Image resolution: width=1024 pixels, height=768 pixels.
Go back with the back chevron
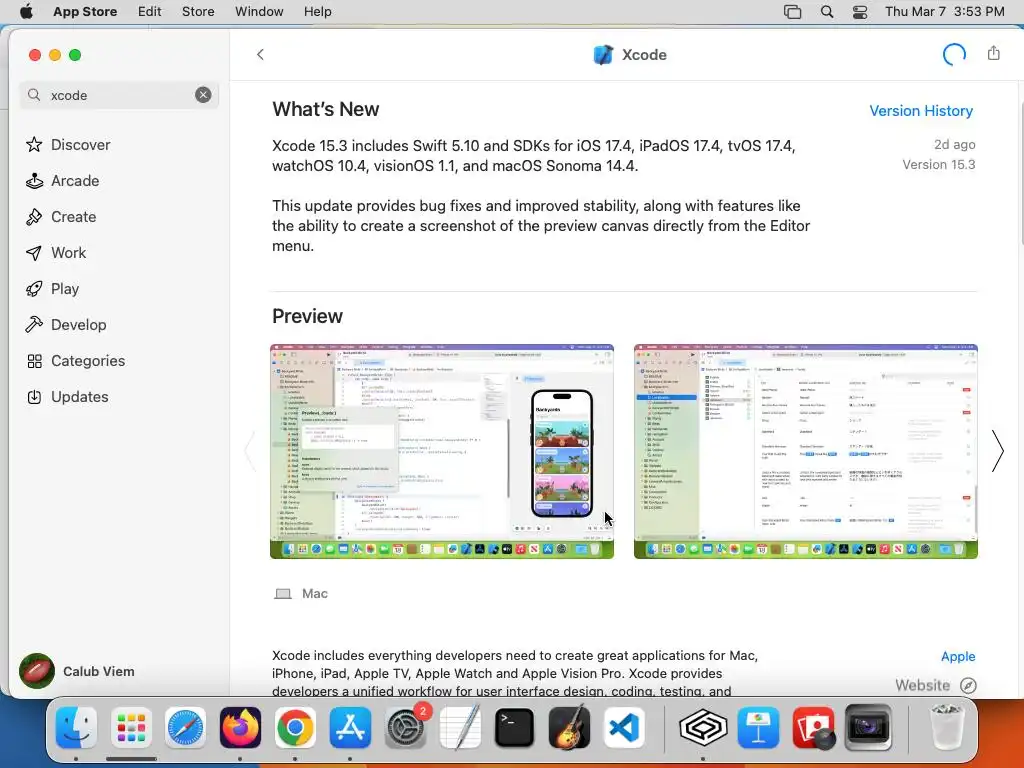[261, 55]
